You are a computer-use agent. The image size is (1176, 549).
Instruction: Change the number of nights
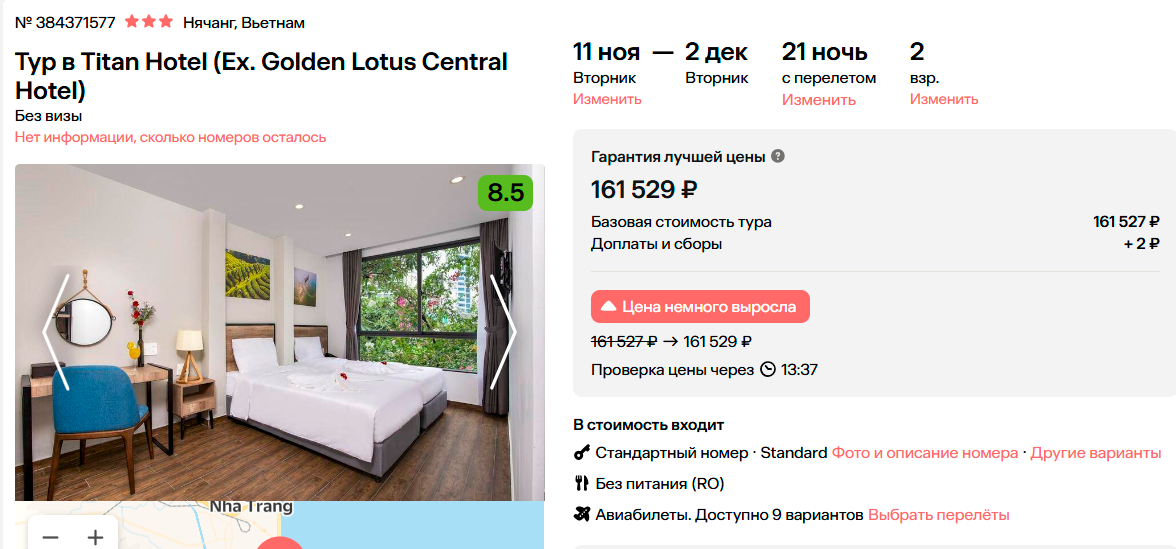tap(818, 99)
